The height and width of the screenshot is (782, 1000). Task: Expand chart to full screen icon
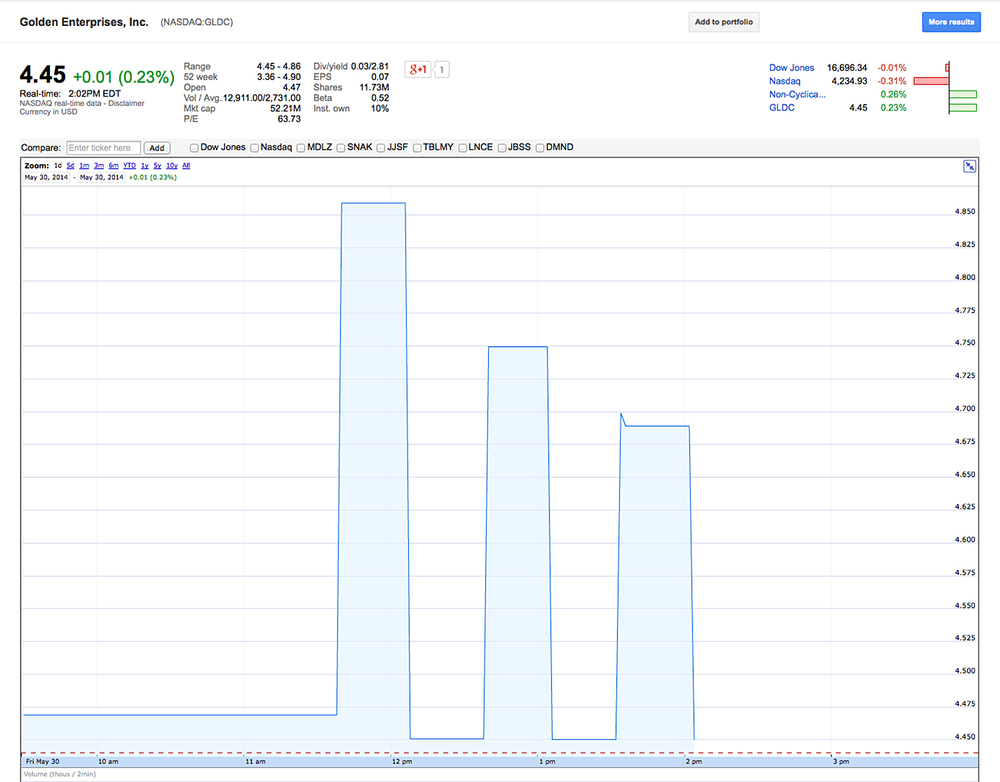pos(969,166)
